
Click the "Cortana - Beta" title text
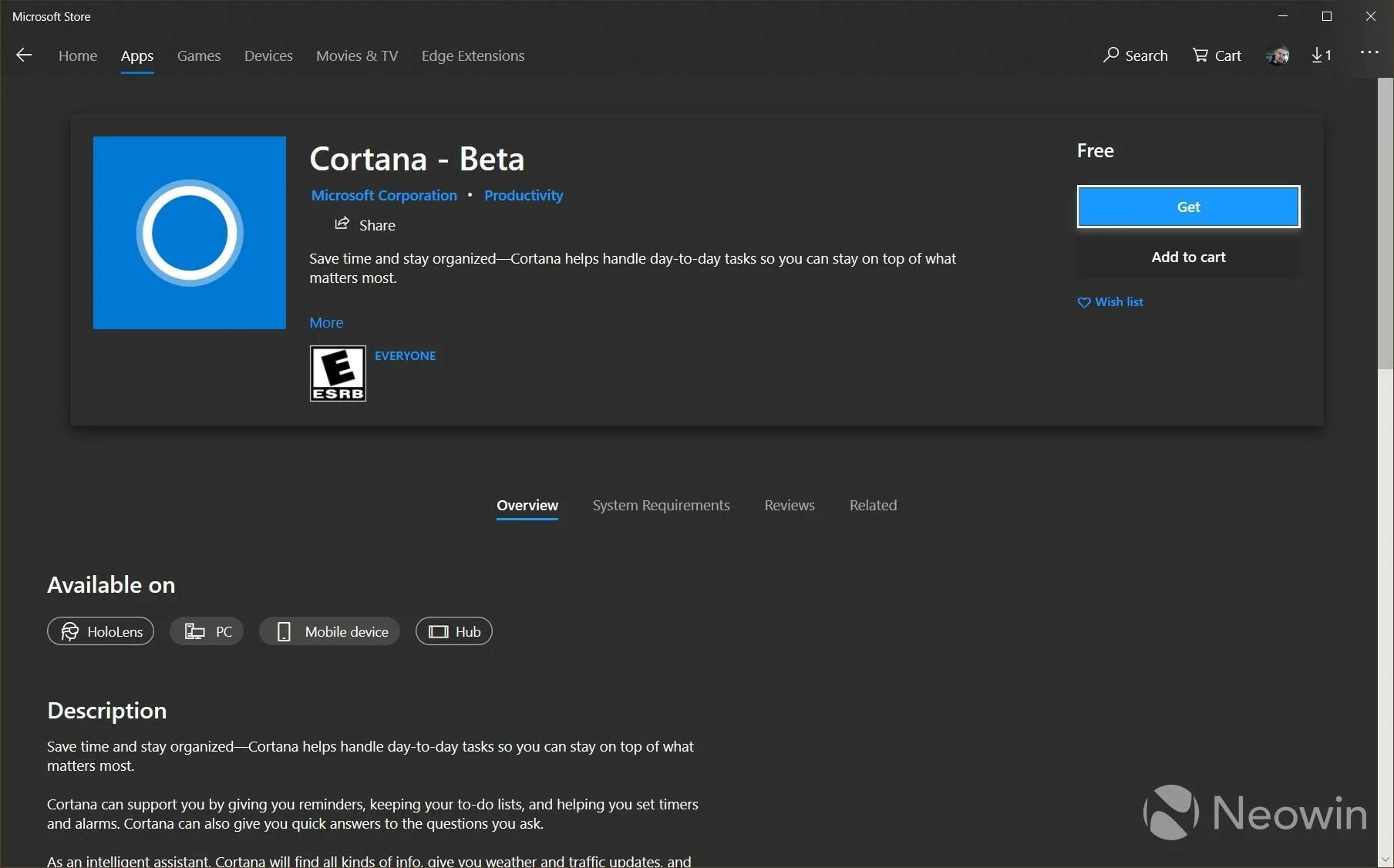[417, 160]
